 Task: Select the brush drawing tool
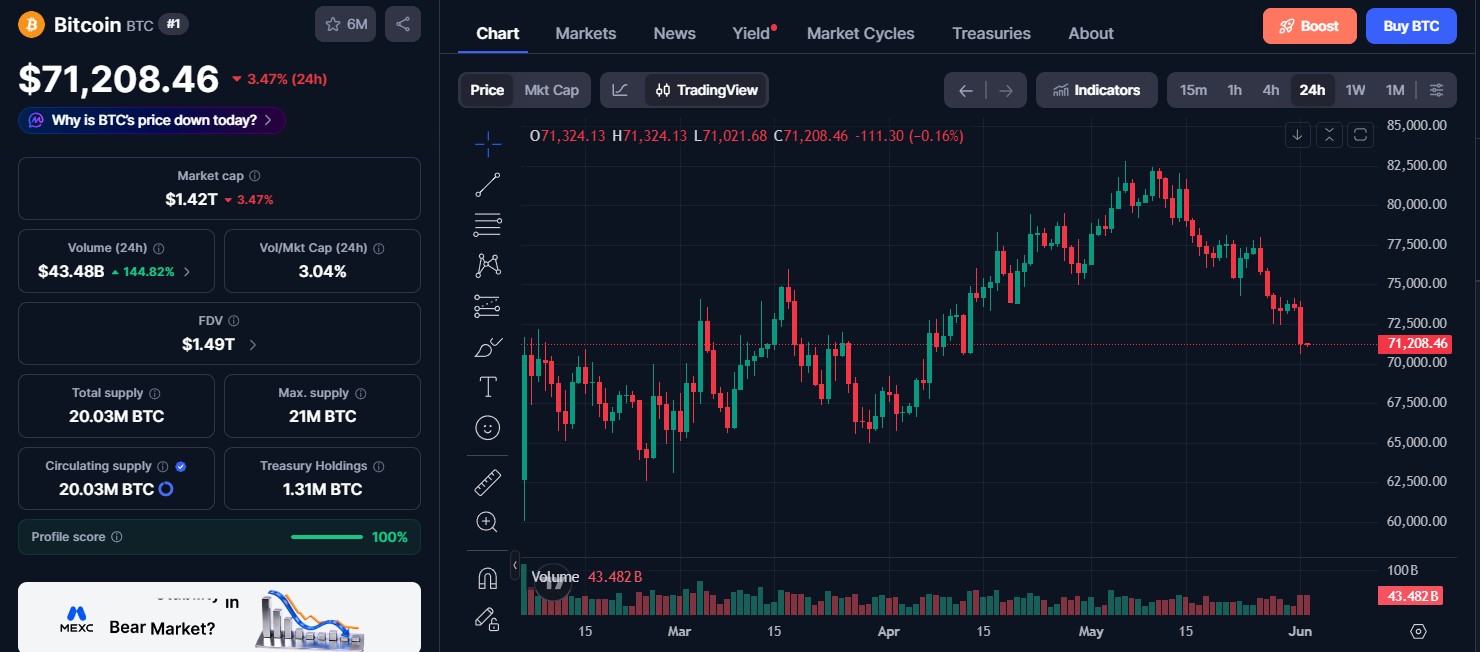[x=488, y=347]
